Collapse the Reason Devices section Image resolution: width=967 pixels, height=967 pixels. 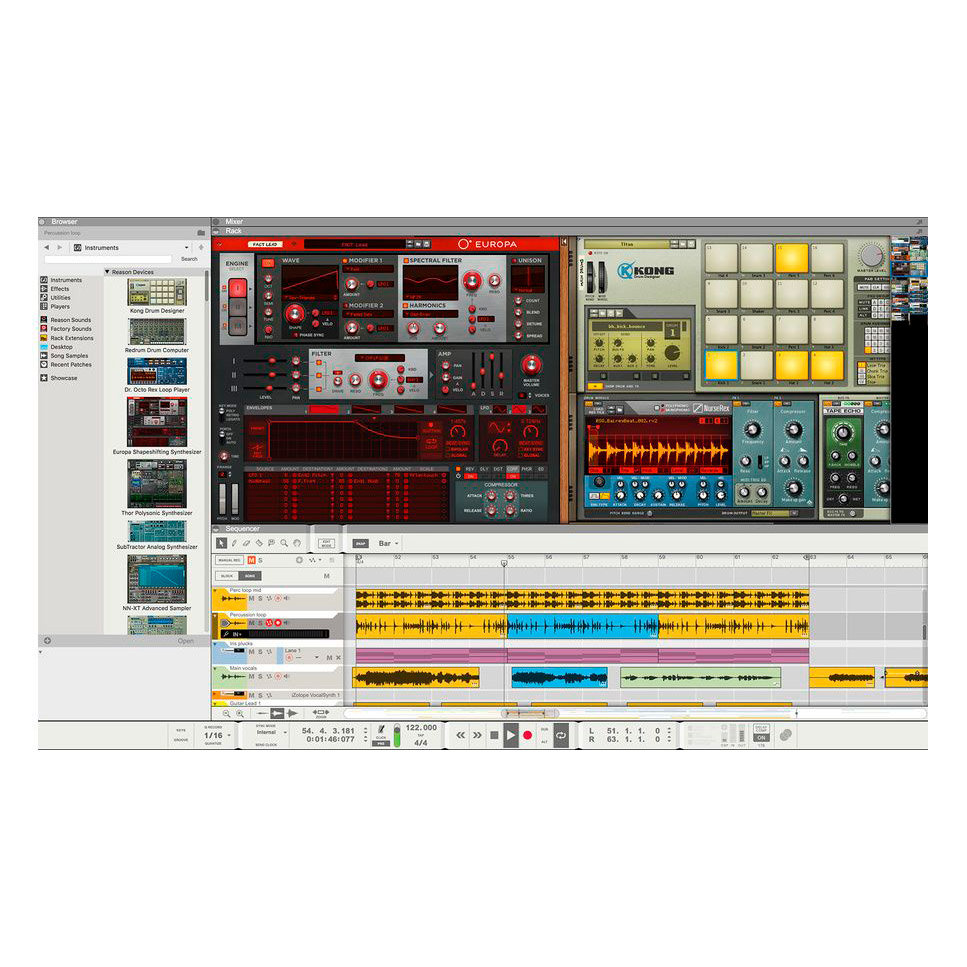pyautogui.click(x=107, y=271)
